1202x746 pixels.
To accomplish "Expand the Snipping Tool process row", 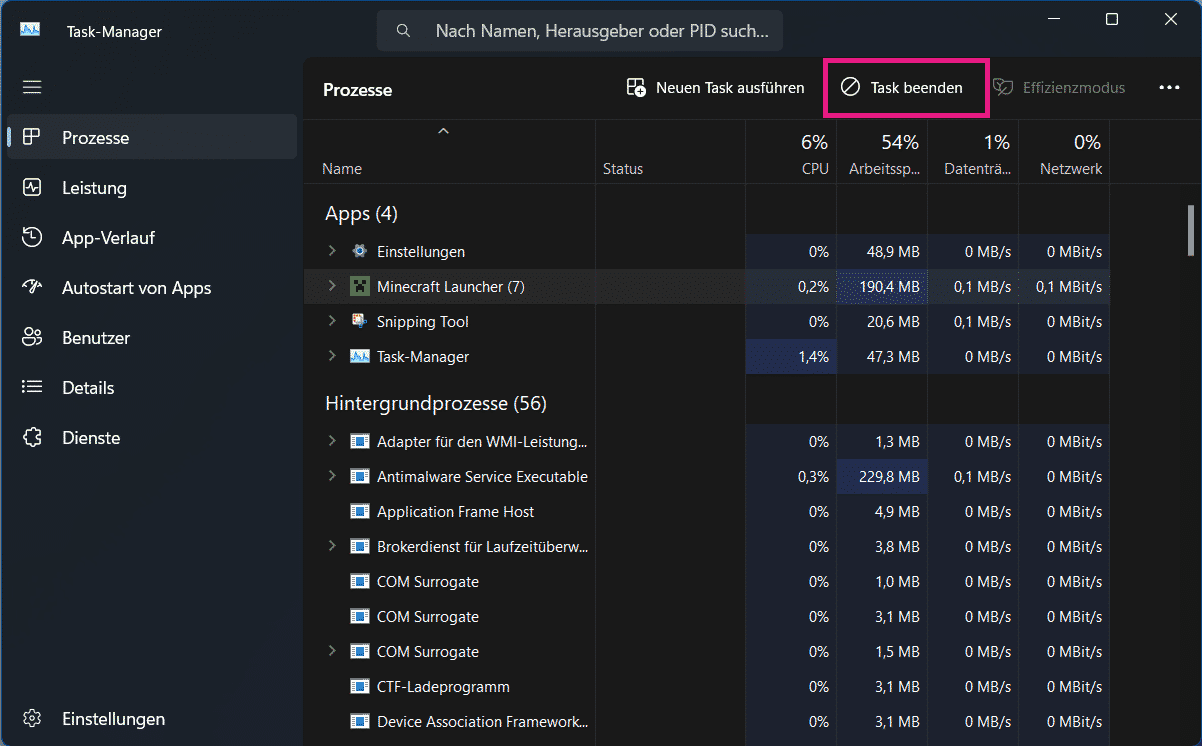I will point(332,322).
